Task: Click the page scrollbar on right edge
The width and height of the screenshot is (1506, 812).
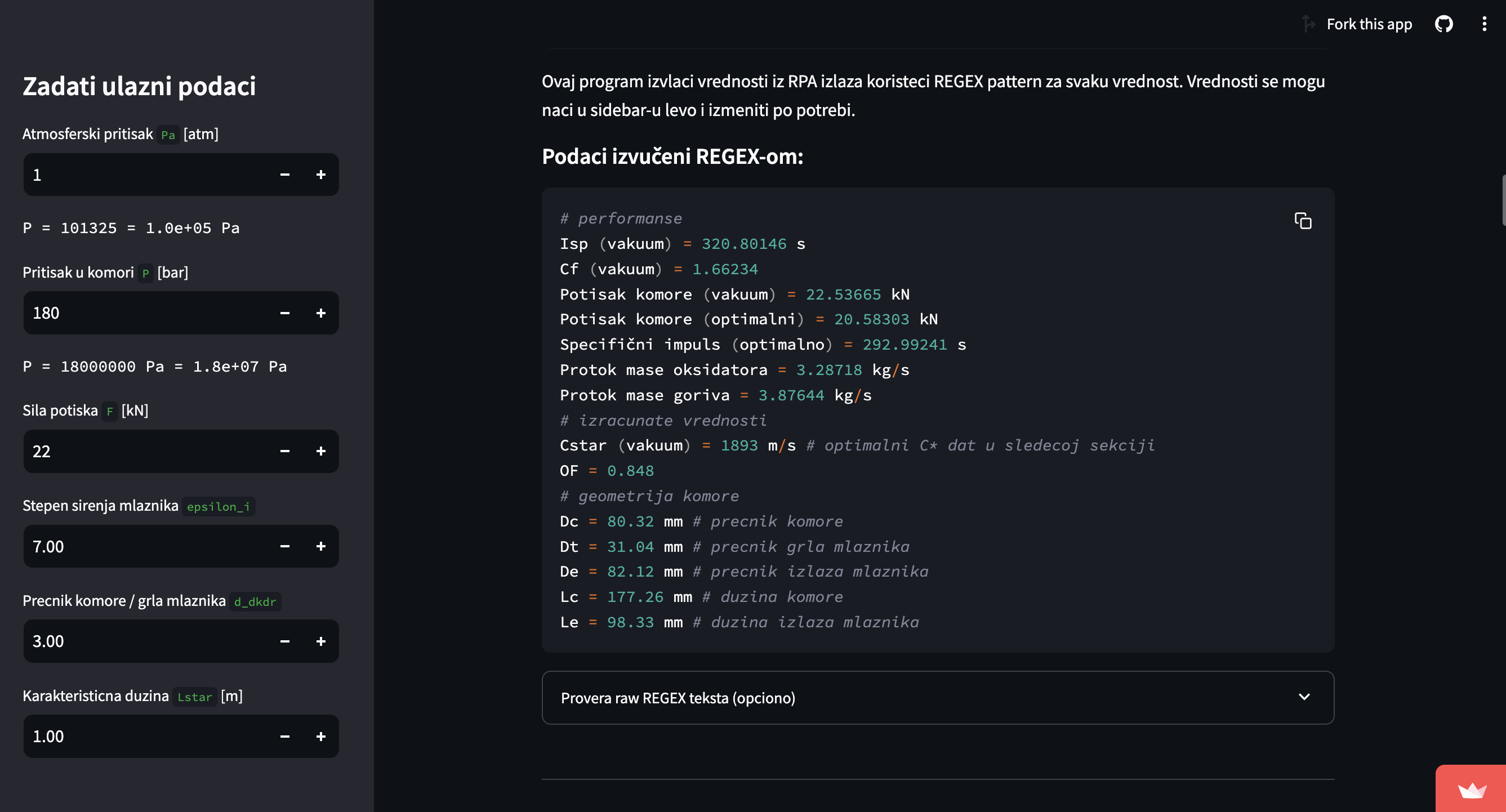Action: point(1503,199)
